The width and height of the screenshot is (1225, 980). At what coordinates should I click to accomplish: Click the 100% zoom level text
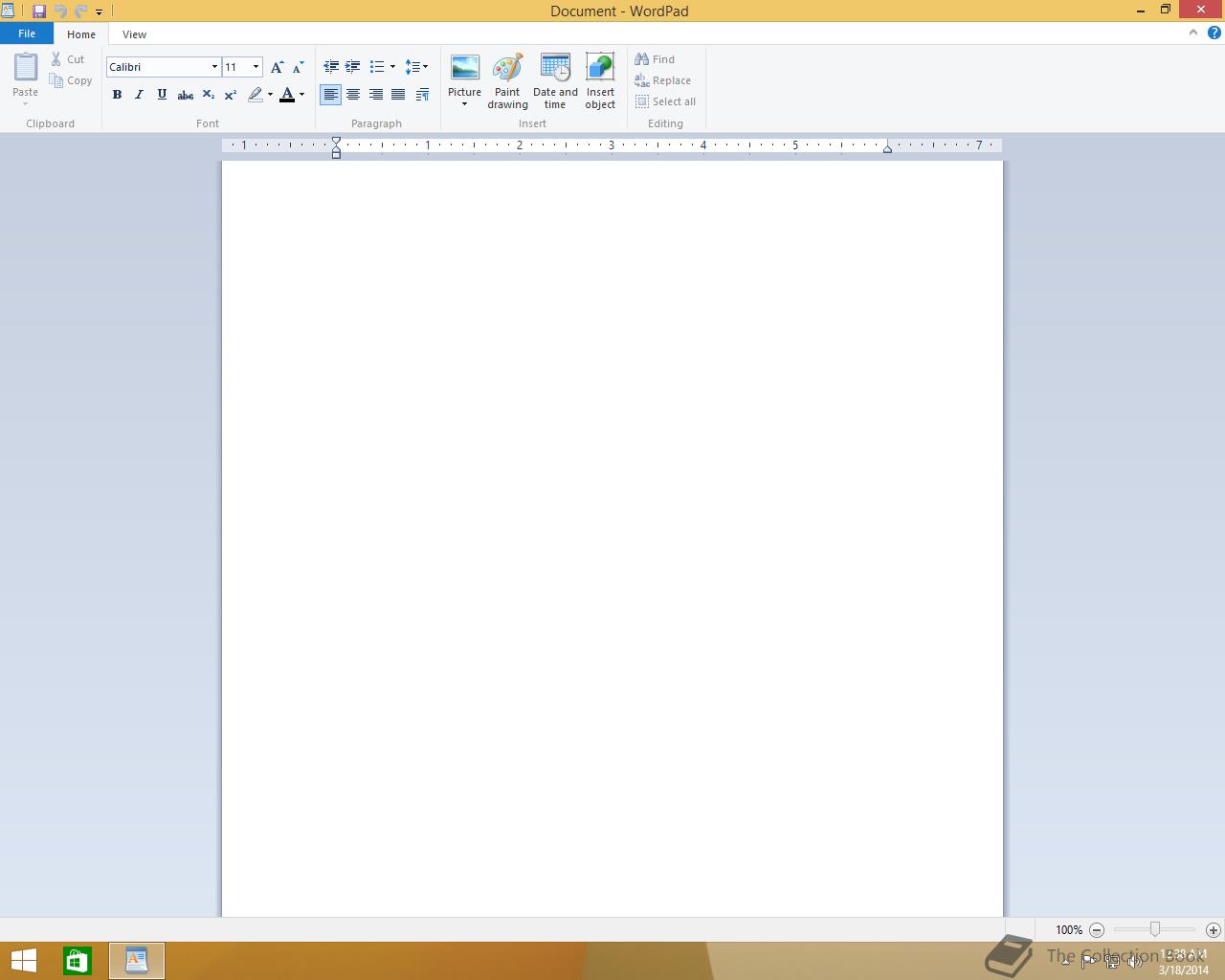pyautogui.click(x=1069, y=930)
